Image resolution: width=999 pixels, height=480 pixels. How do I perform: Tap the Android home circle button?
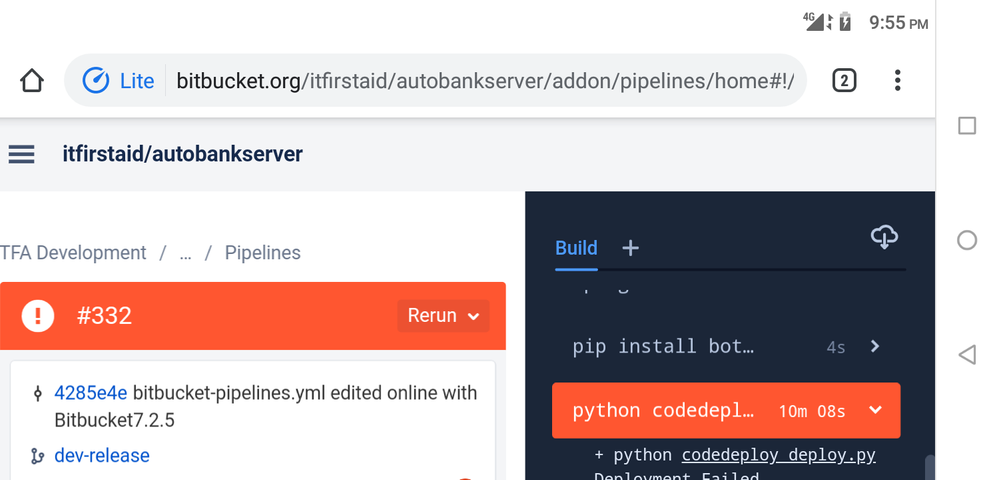967,240
